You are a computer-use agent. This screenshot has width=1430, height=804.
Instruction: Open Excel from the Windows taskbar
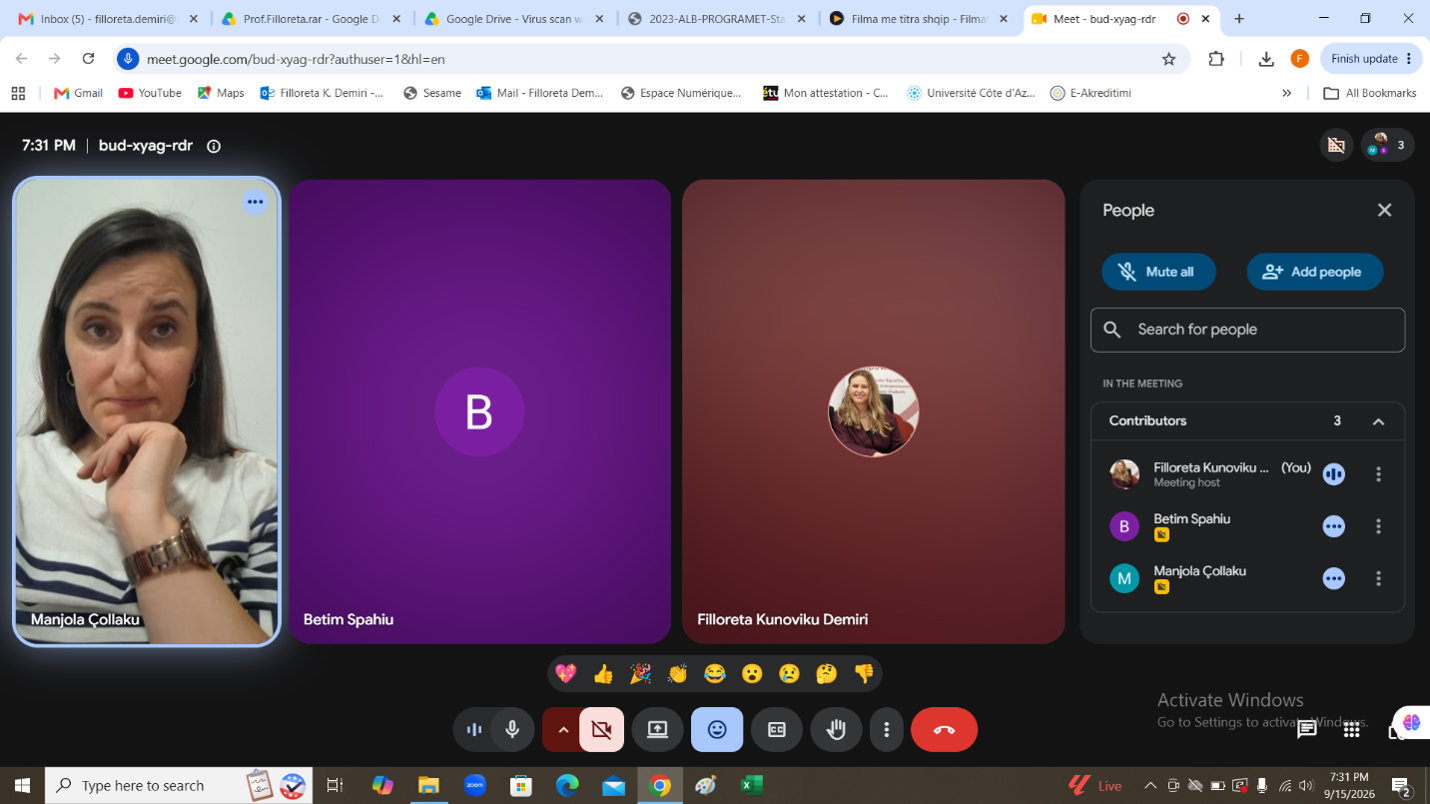coord(752,786)
